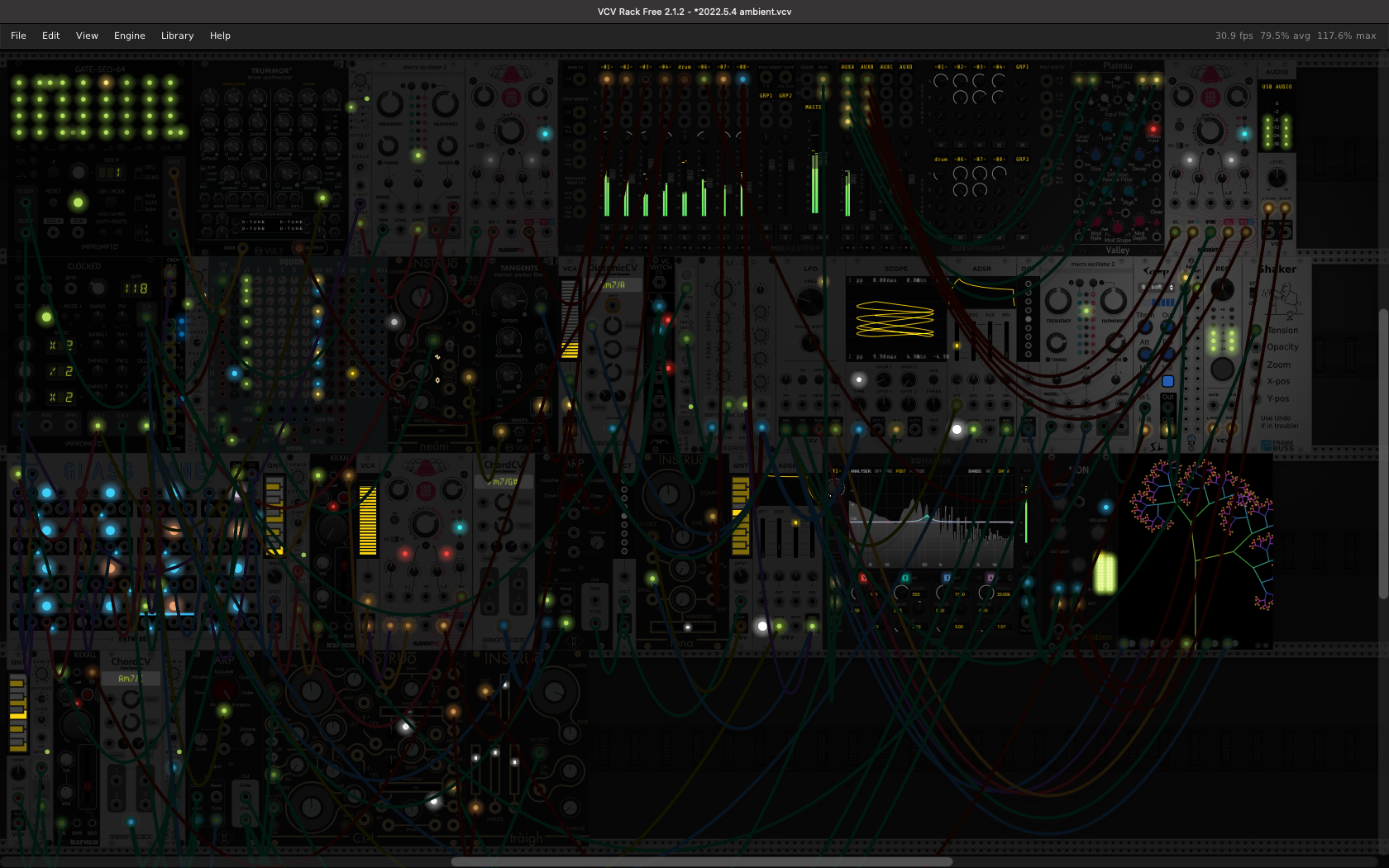The image size is (1389, 868).
Task: Mute mixer track -01- with its M button
Action: pyautogui.click(x=606, y=226)
